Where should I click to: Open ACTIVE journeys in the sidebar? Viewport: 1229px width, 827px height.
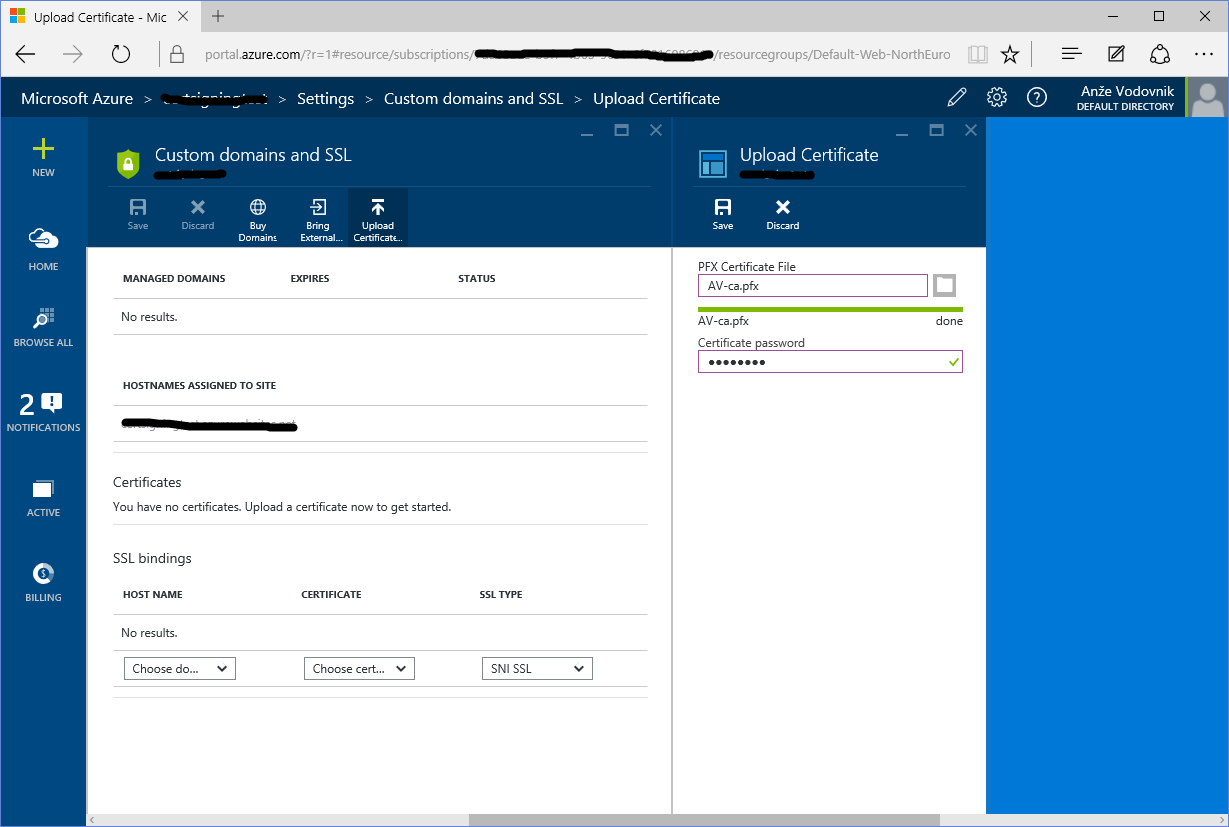click(x=43, y=497)
